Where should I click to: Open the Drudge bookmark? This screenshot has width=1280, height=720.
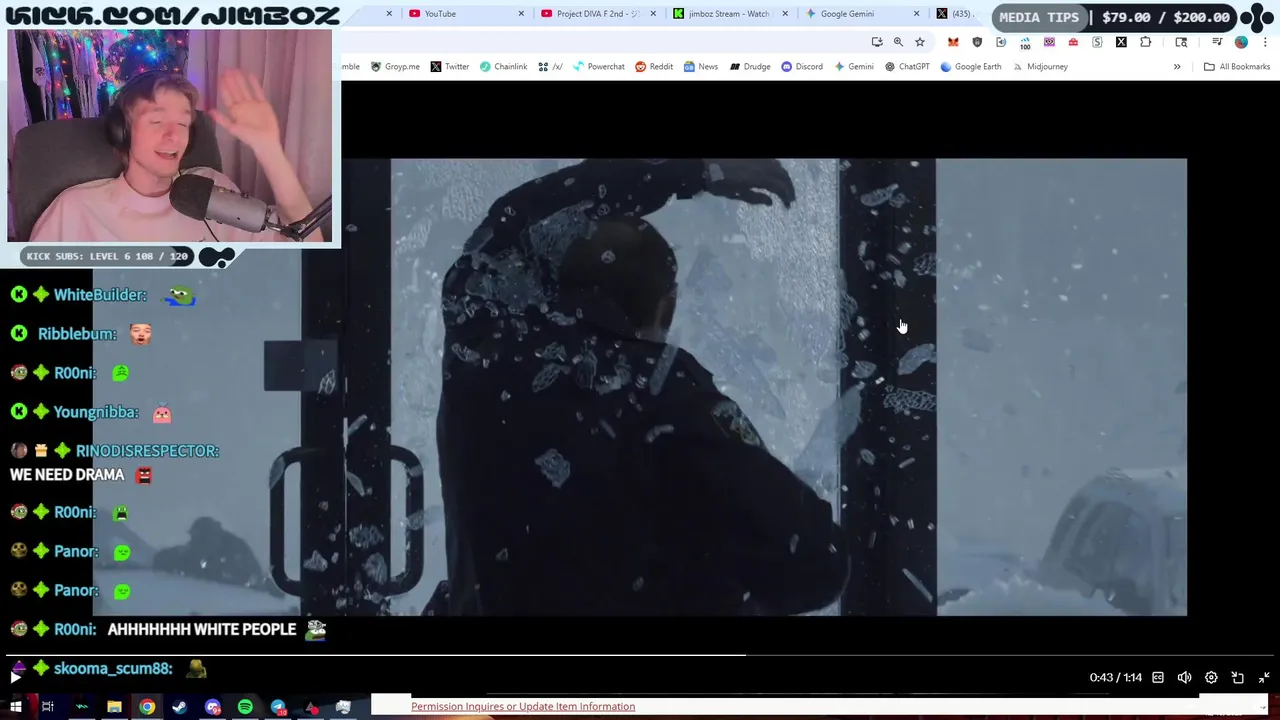point(750,67)
